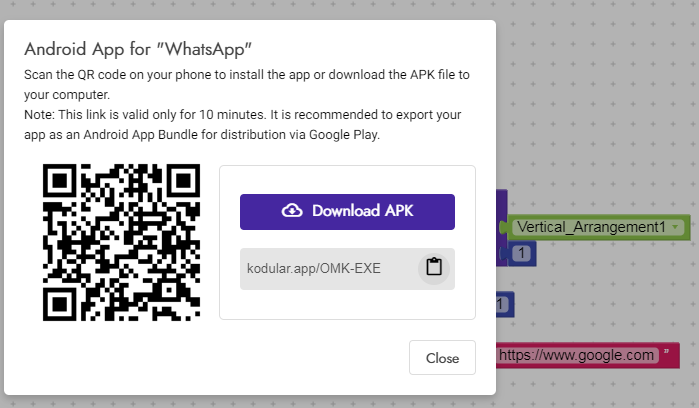This screenshot has height=408, width=699.
Task: Select the number 1 block under Vertical_Arrangement1
Action: (521, 254)
